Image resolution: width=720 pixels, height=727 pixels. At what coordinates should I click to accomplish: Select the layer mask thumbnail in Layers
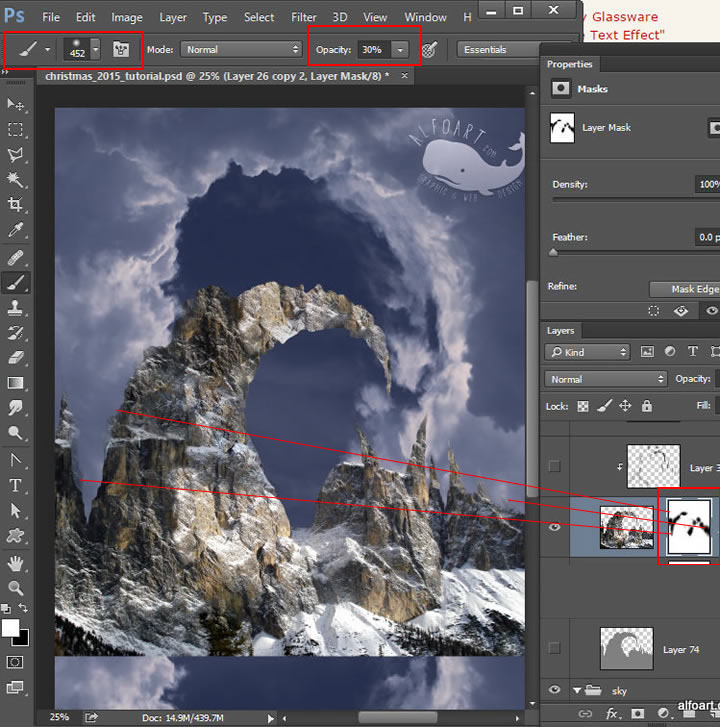[x=687, y=526]
